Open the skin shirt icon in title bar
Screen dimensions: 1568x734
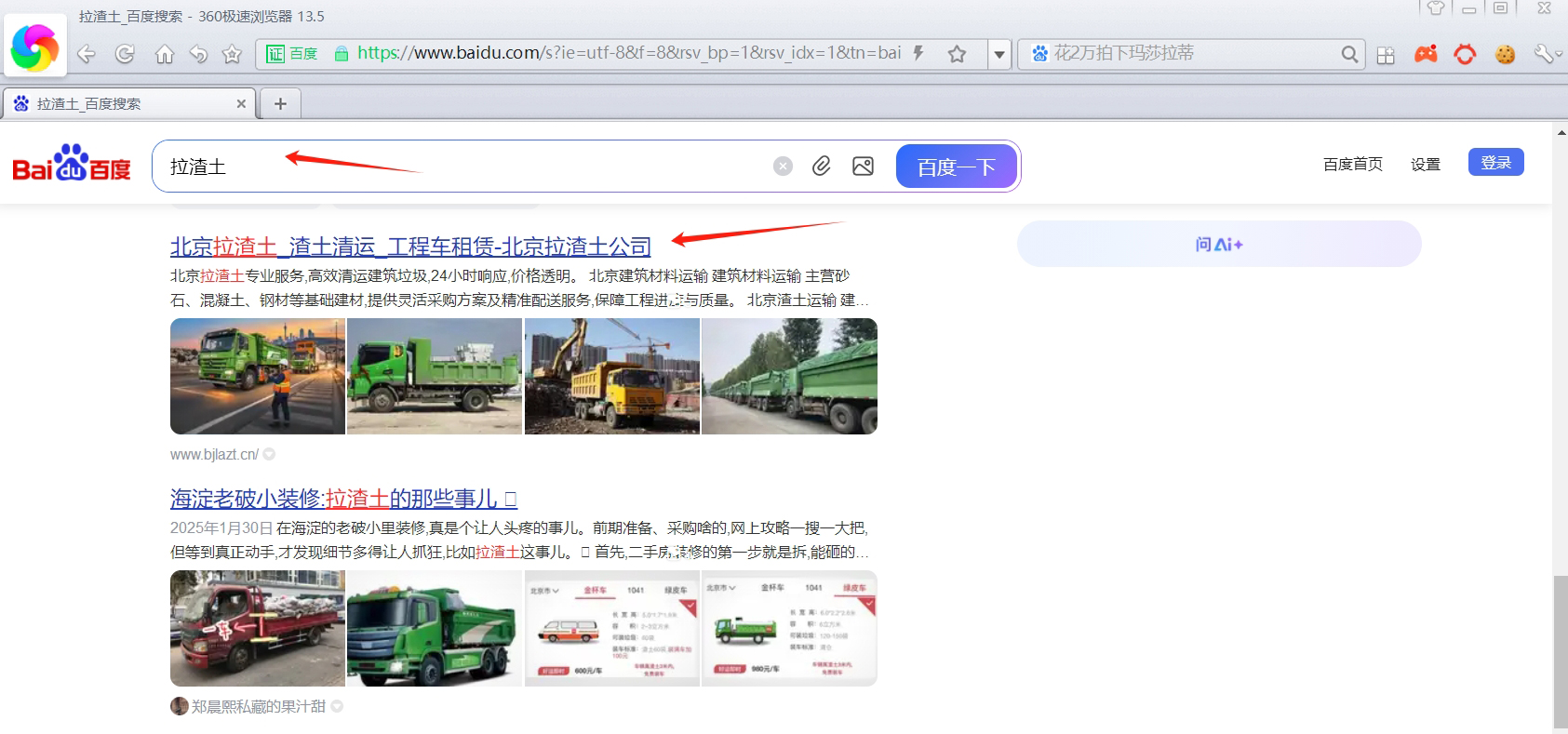pos(1436,8)
